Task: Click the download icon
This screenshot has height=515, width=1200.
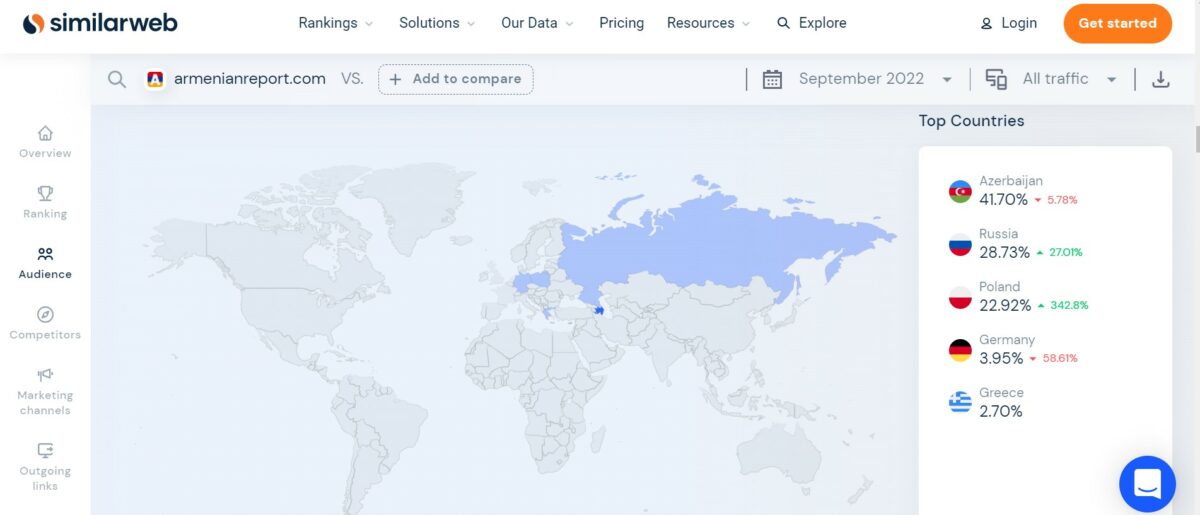Action: coord(1160,79)
